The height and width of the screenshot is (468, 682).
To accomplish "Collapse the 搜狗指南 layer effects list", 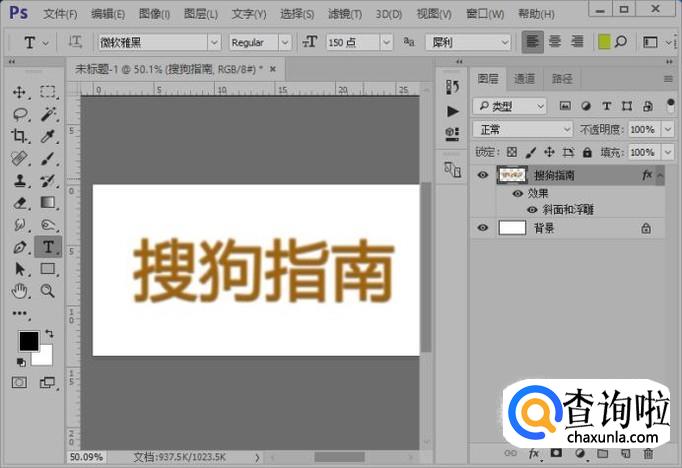I will [660, 175].
